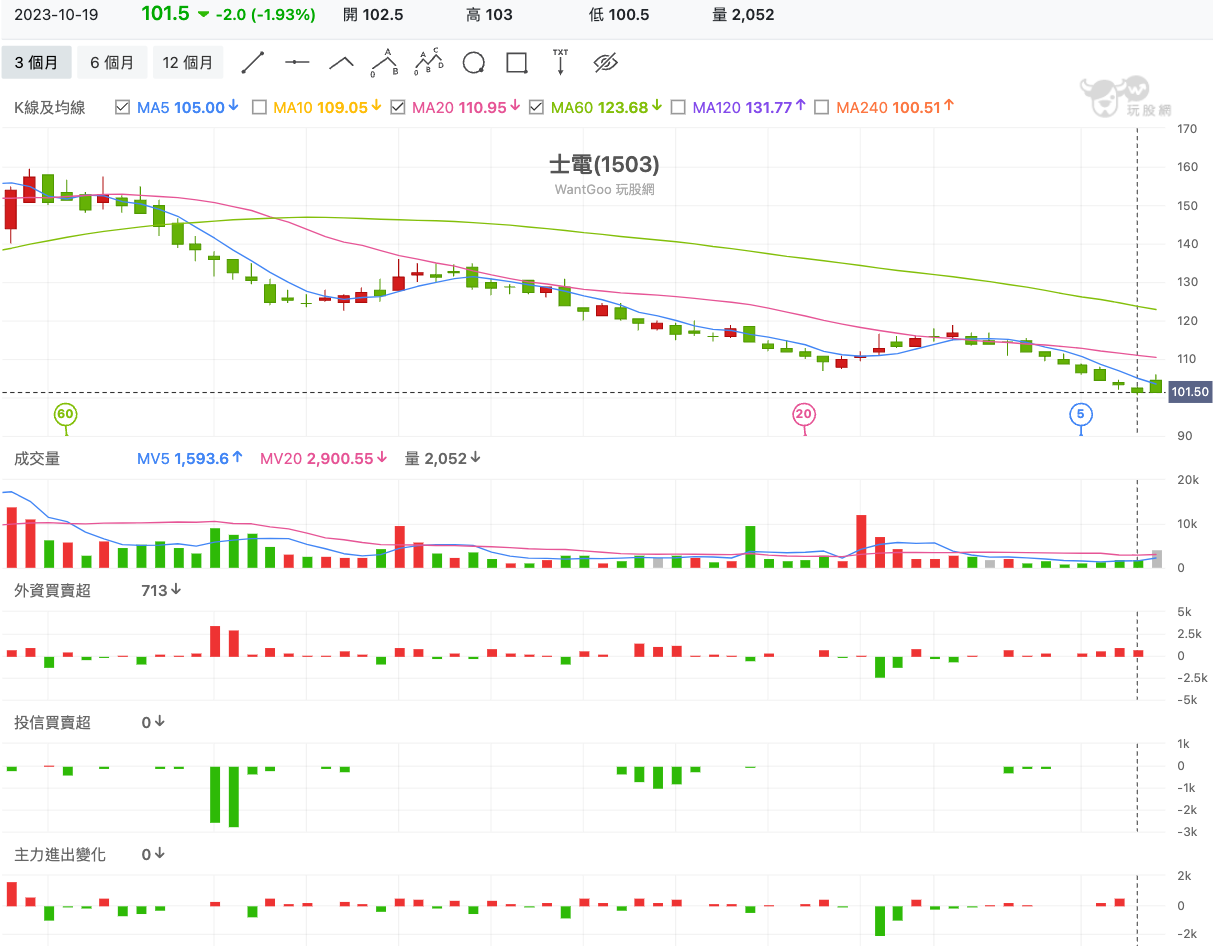The image size is (1213, 946).
Task: Select the rectangle drawing tool
Action: coord(517,63)
